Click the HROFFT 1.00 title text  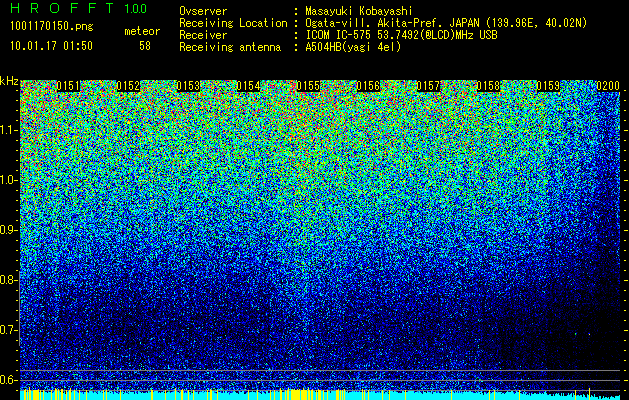click(79, 8)
